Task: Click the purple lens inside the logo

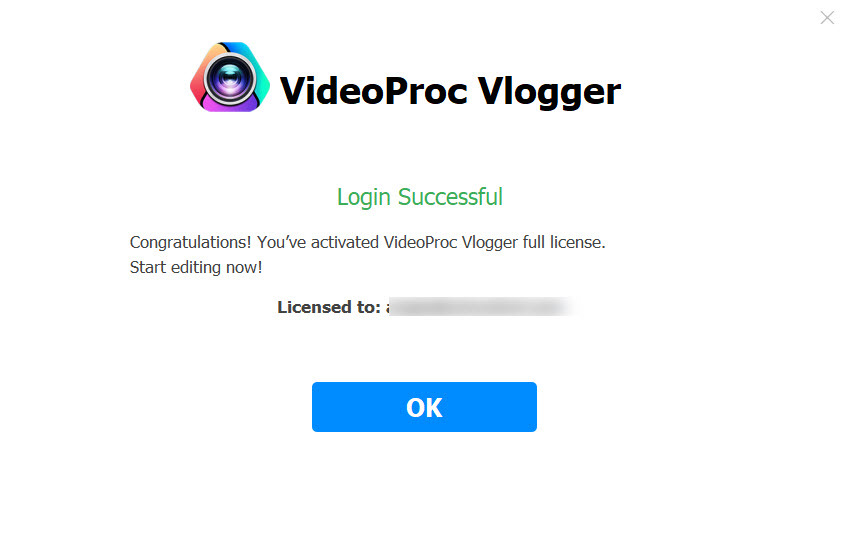Action: pos(230,80)
